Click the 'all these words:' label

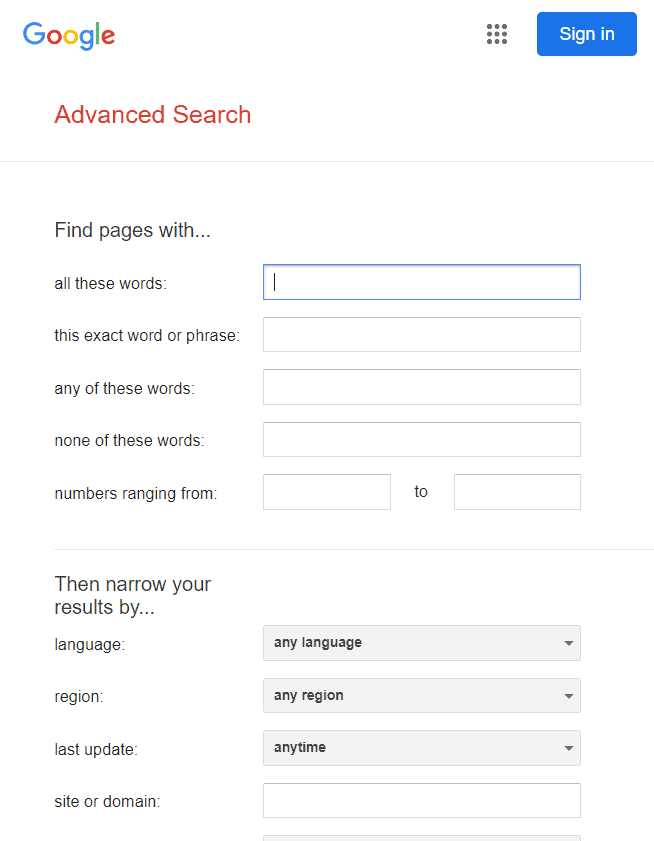click(x=111, y=283)
